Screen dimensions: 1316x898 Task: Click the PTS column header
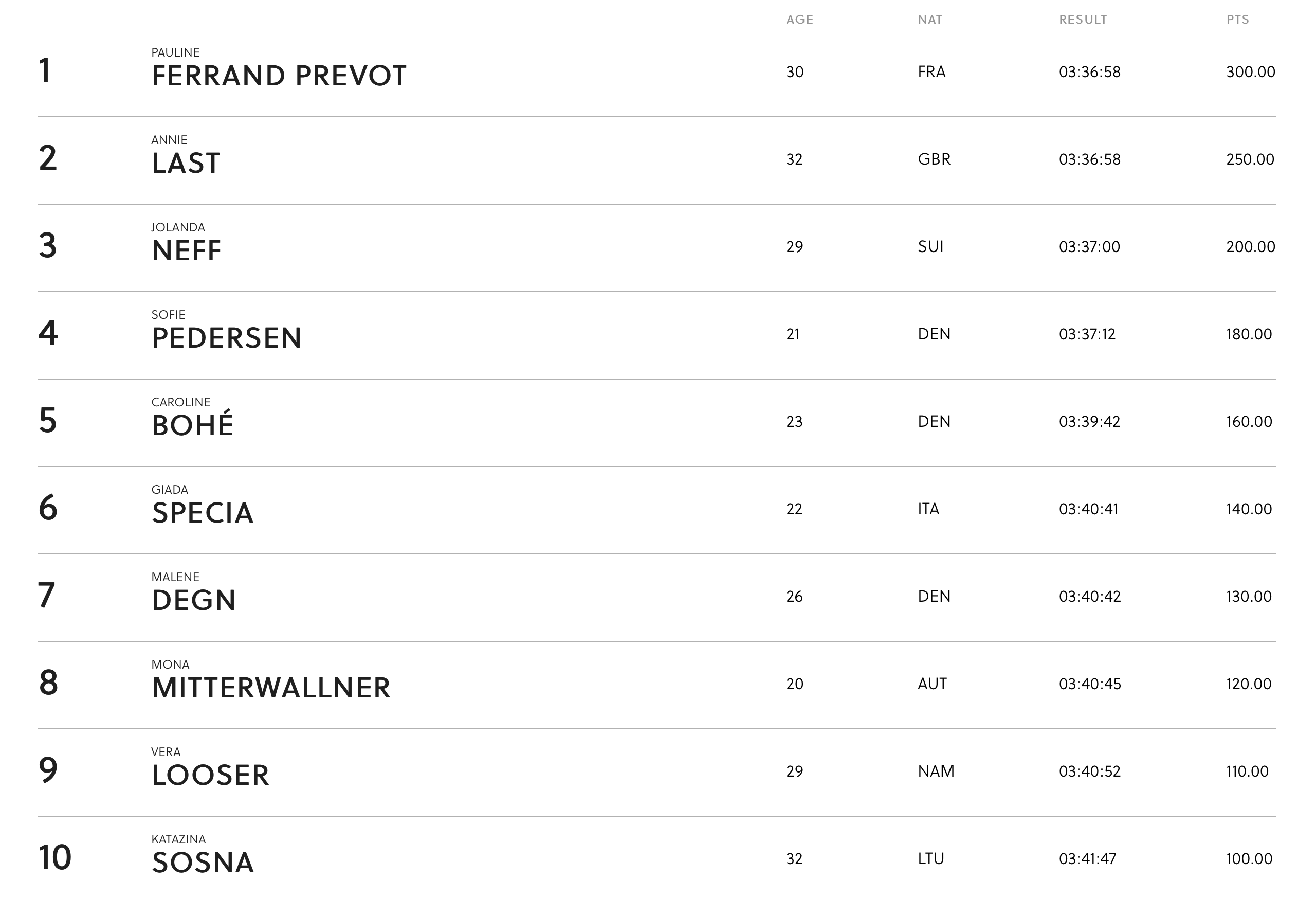(x=1237, y=20)
